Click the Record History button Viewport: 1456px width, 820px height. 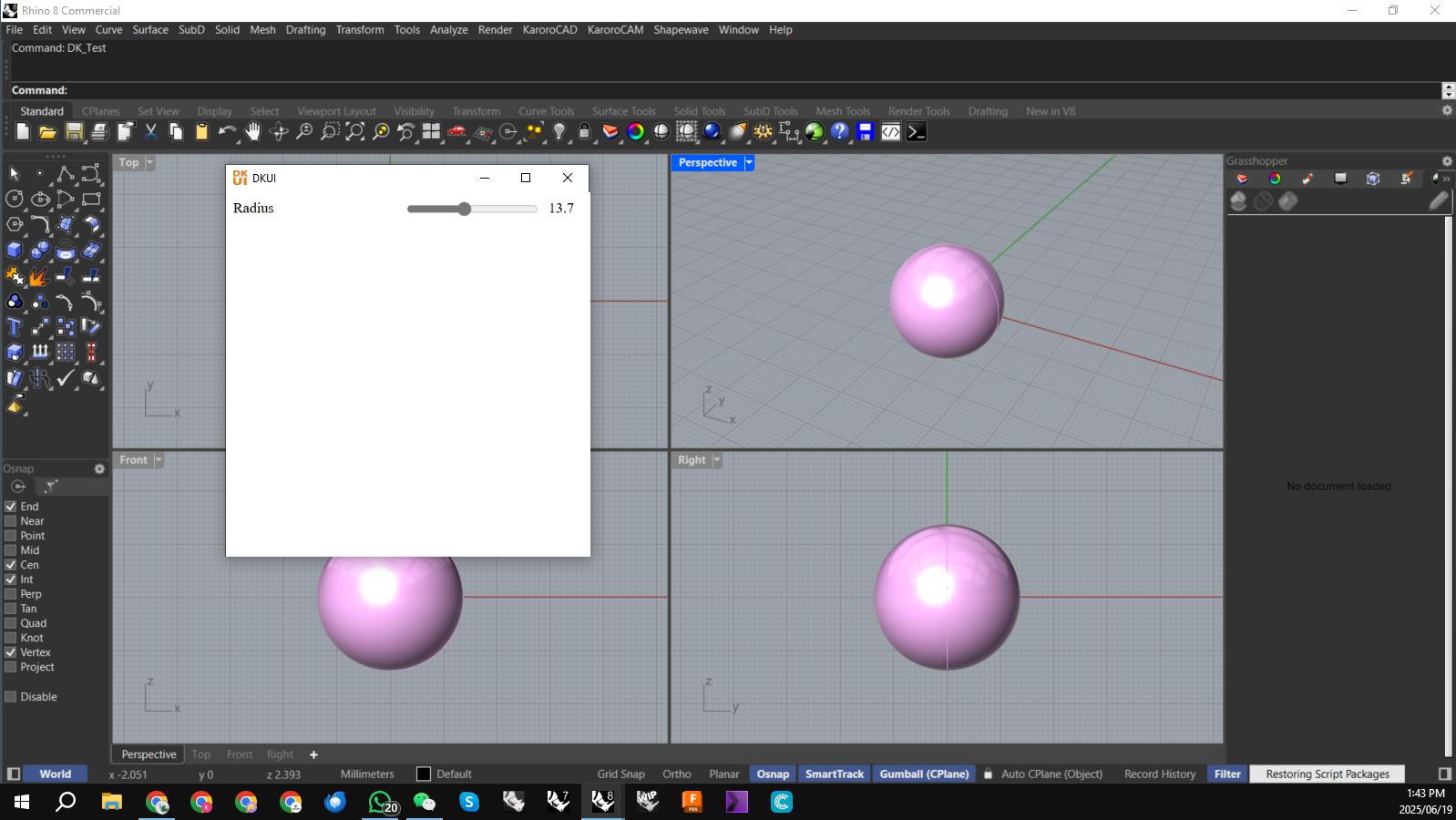click(x=1159, y=774)
